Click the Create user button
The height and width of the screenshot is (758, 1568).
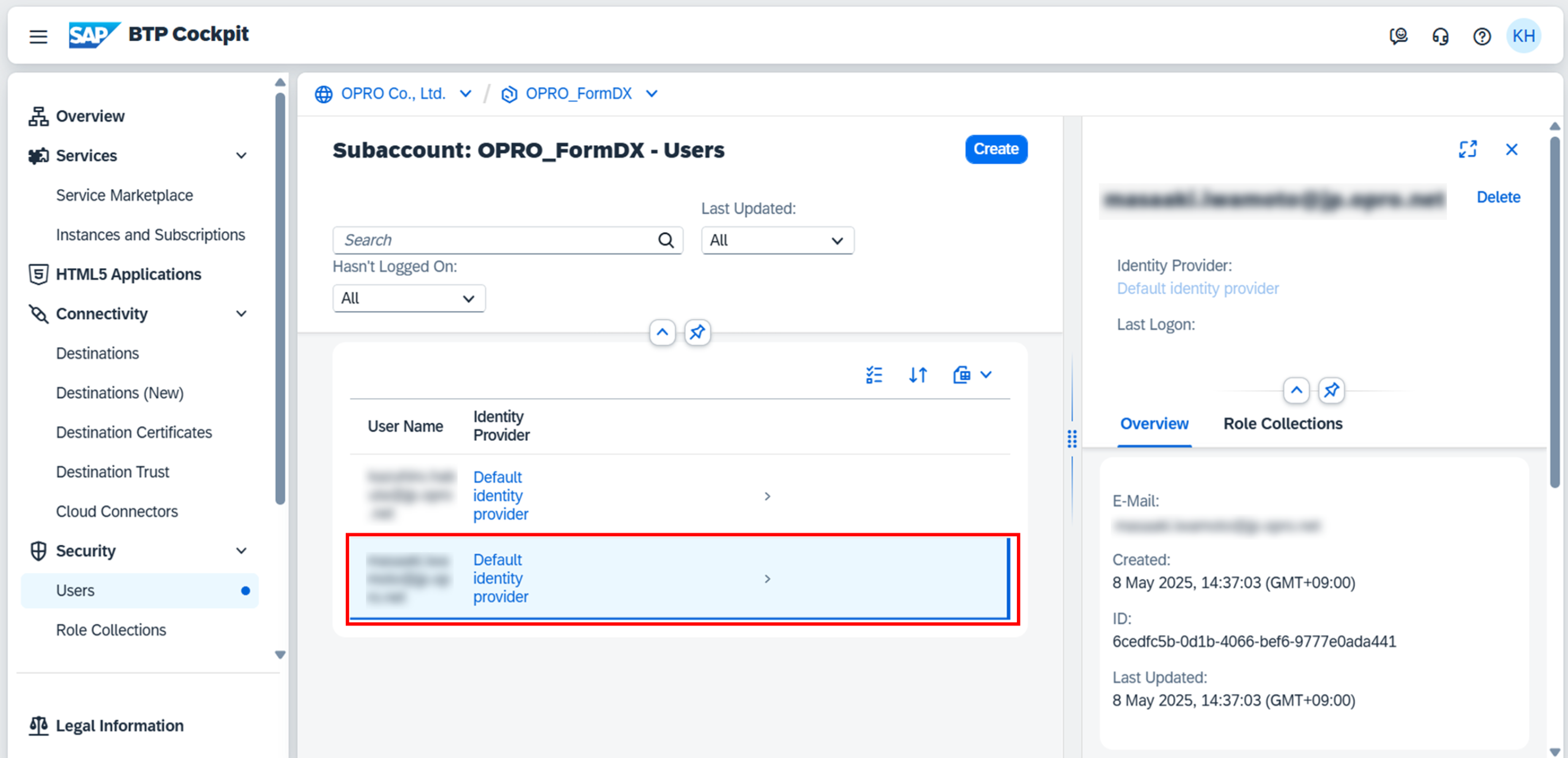[995, 149]
